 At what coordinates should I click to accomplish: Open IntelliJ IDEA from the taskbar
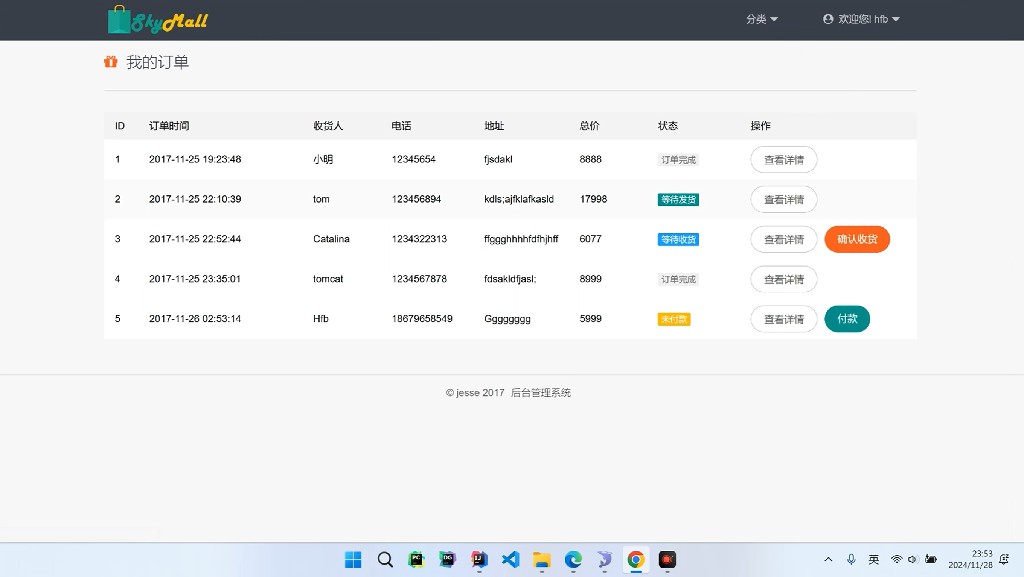pos(479,560)
